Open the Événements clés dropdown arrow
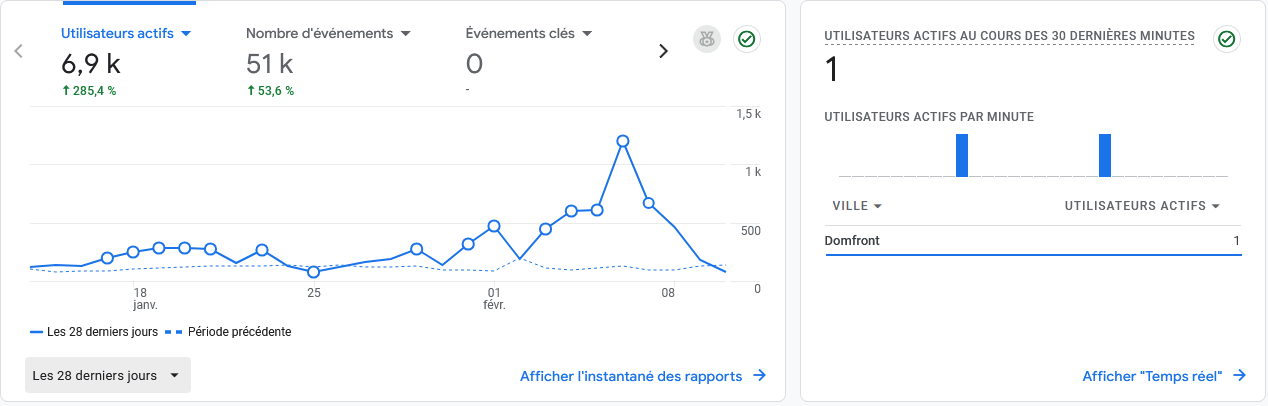 click(x=587, y=33)
